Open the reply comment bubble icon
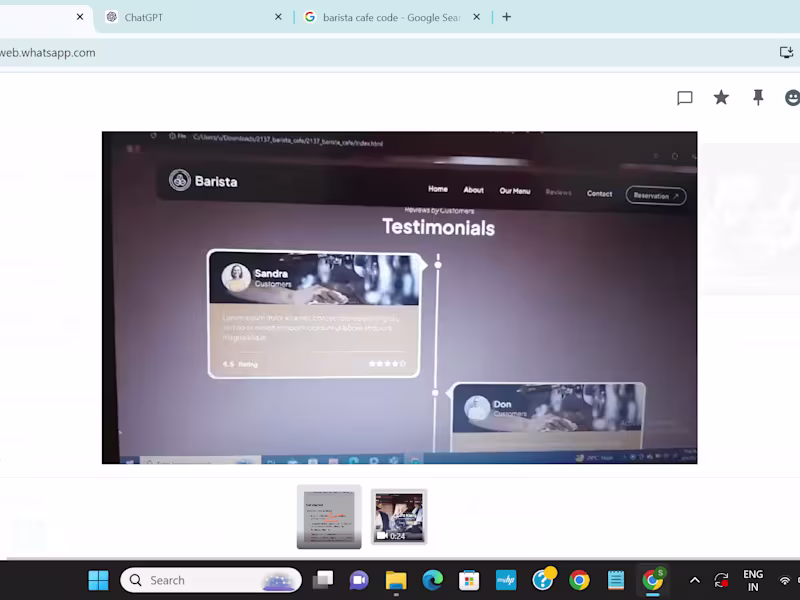The image size is (800, 600). point(685,97)
